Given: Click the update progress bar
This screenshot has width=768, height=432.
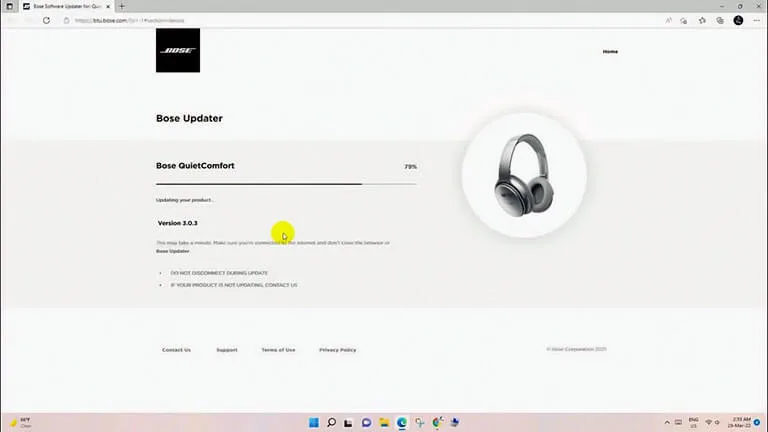Looking at the screenshot, I should pos(286,184).
